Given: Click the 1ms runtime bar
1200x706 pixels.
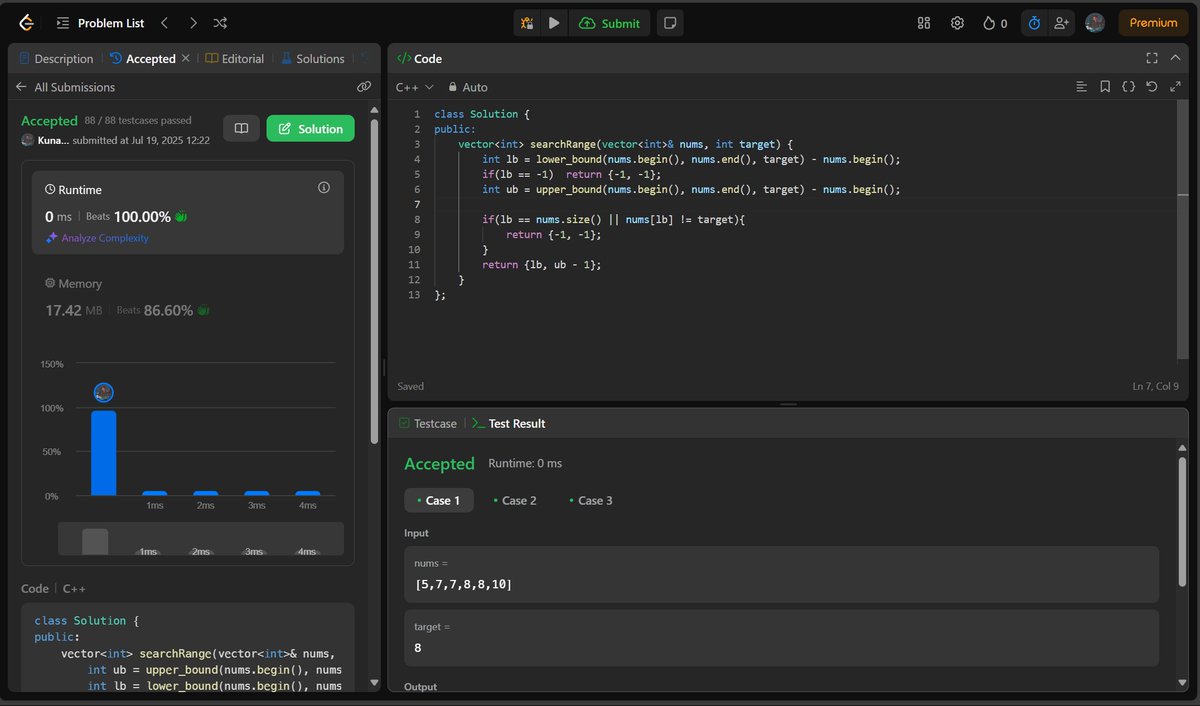Looking at the screenshot, I should (154, 493).
